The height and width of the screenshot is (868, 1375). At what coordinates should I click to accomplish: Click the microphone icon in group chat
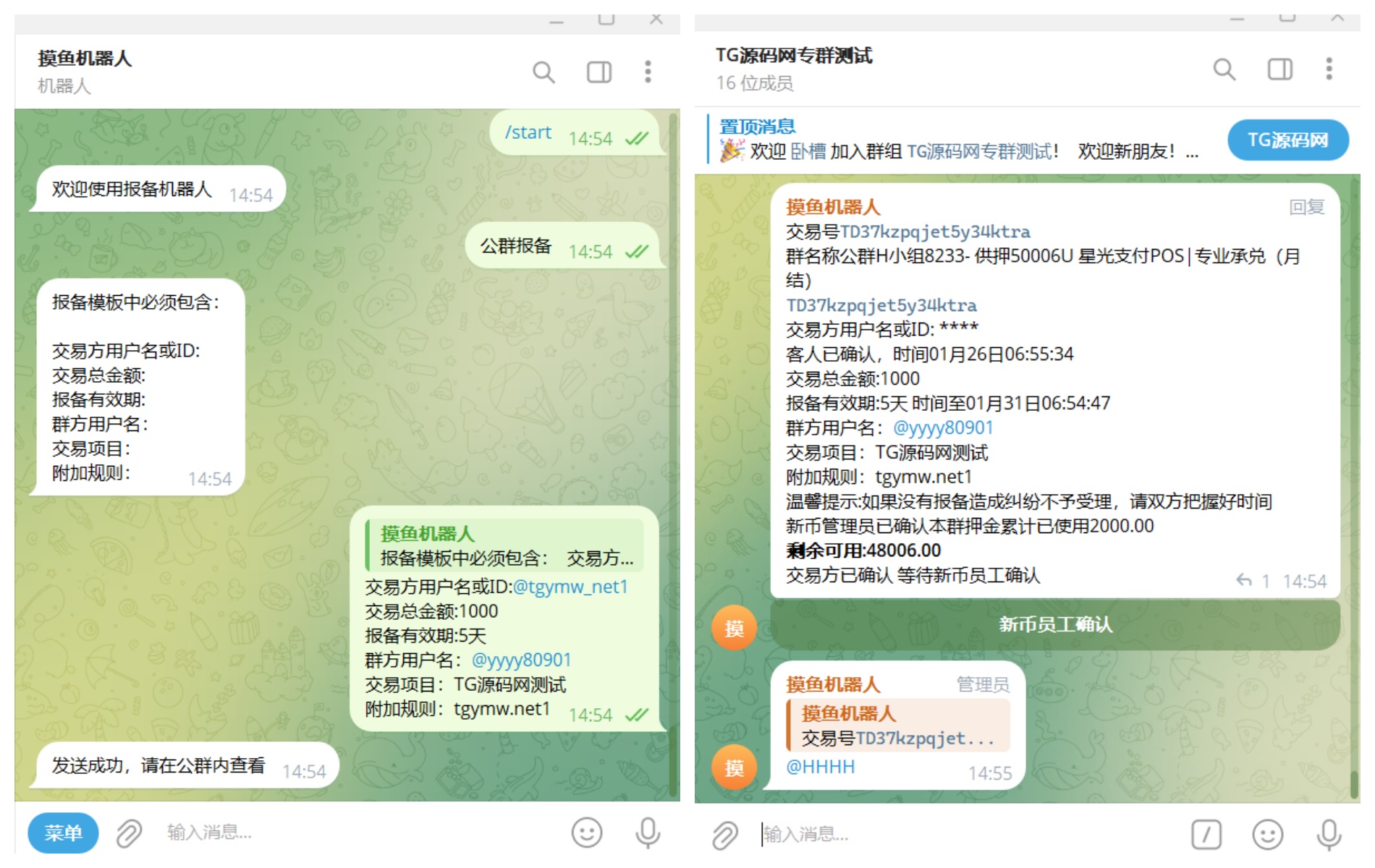tap(1330, 834)
